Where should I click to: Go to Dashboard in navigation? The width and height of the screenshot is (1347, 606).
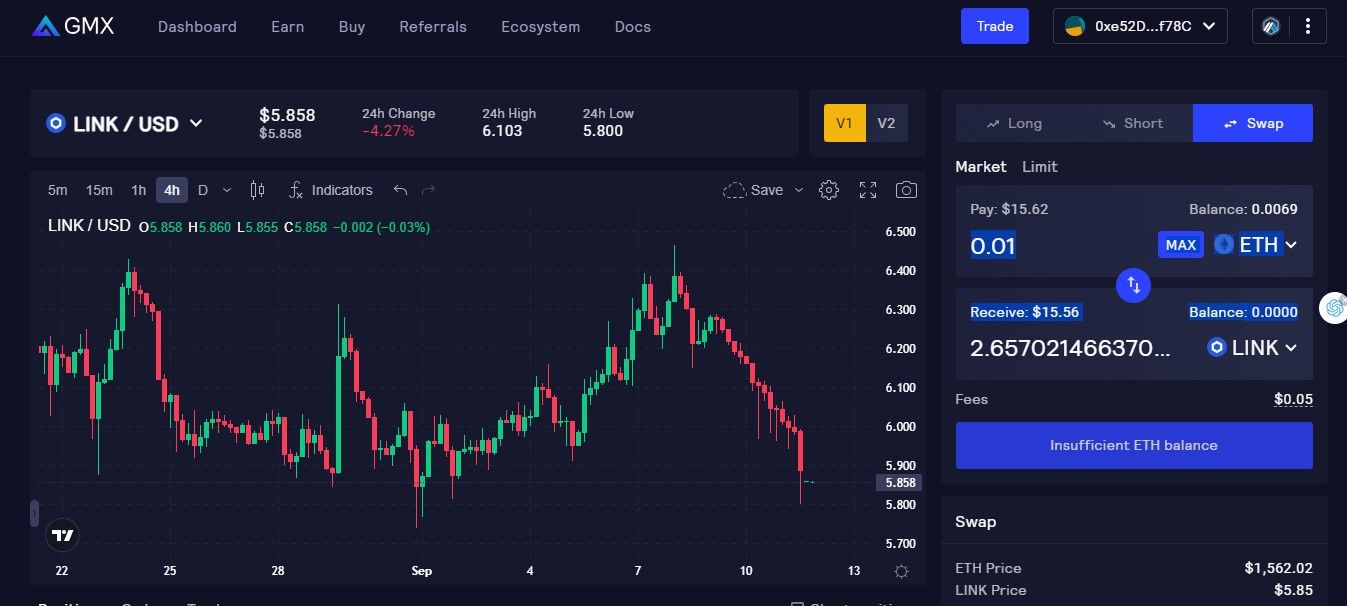click(197, 27)
